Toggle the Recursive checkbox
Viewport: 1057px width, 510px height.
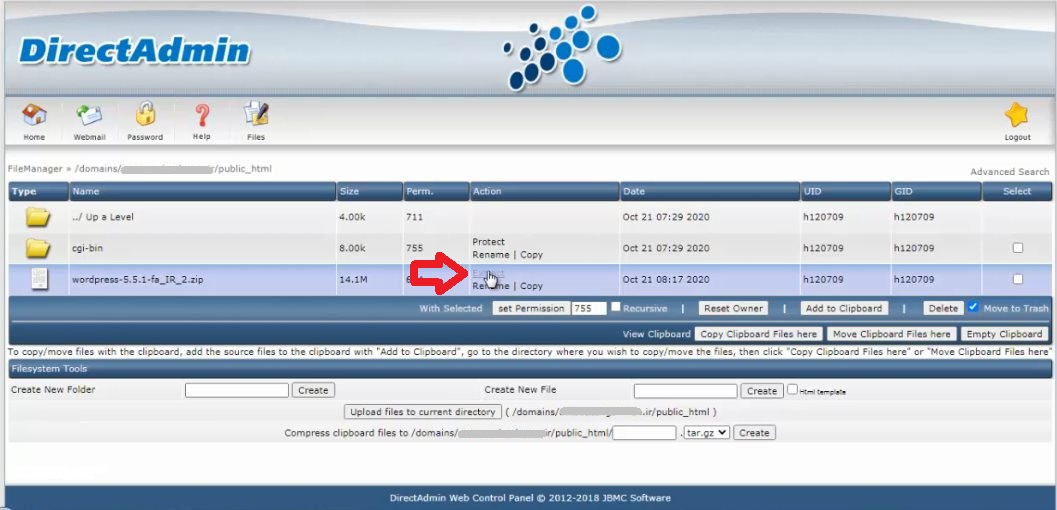pyautogui.click(x=615, y=307)
